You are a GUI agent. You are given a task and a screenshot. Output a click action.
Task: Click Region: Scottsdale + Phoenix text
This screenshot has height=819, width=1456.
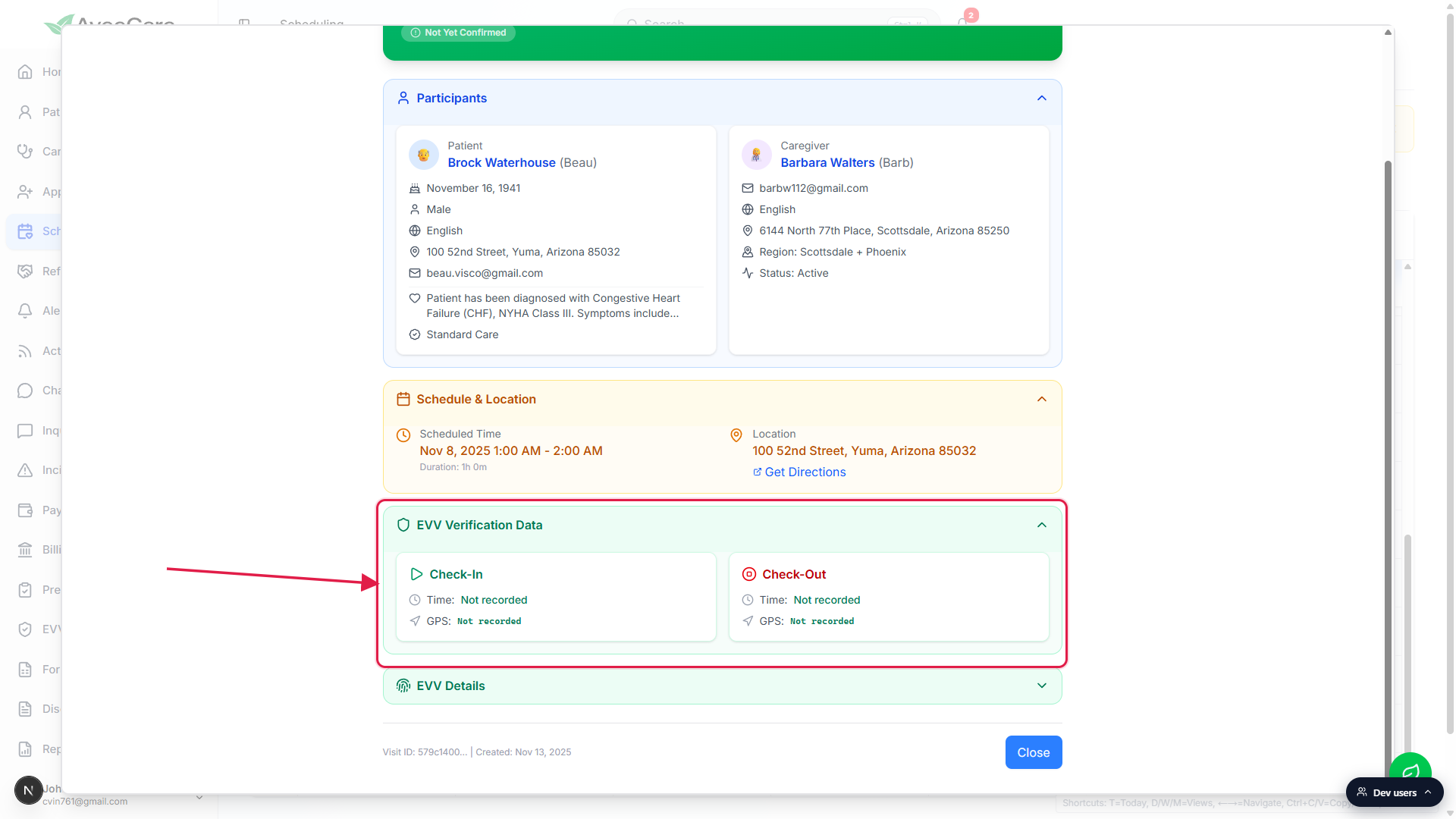coord(833,252)
